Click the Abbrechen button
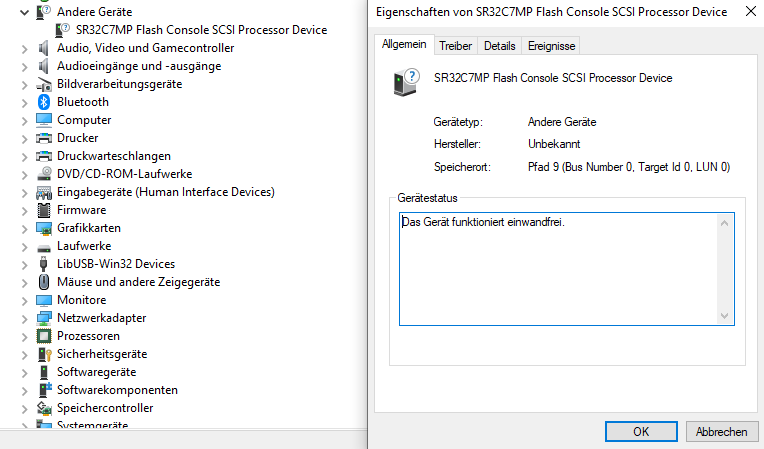764x449 pixels. 721,432
